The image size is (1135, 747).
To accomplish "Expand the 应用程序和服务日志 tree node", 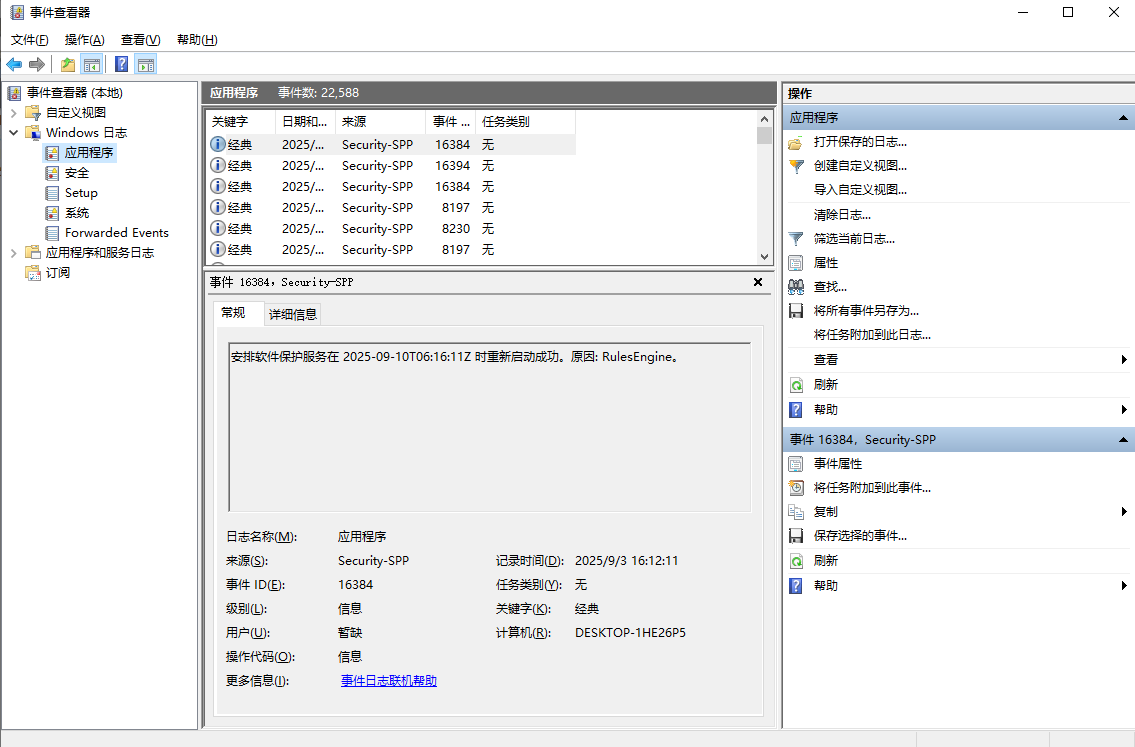I will coord(14,253).
